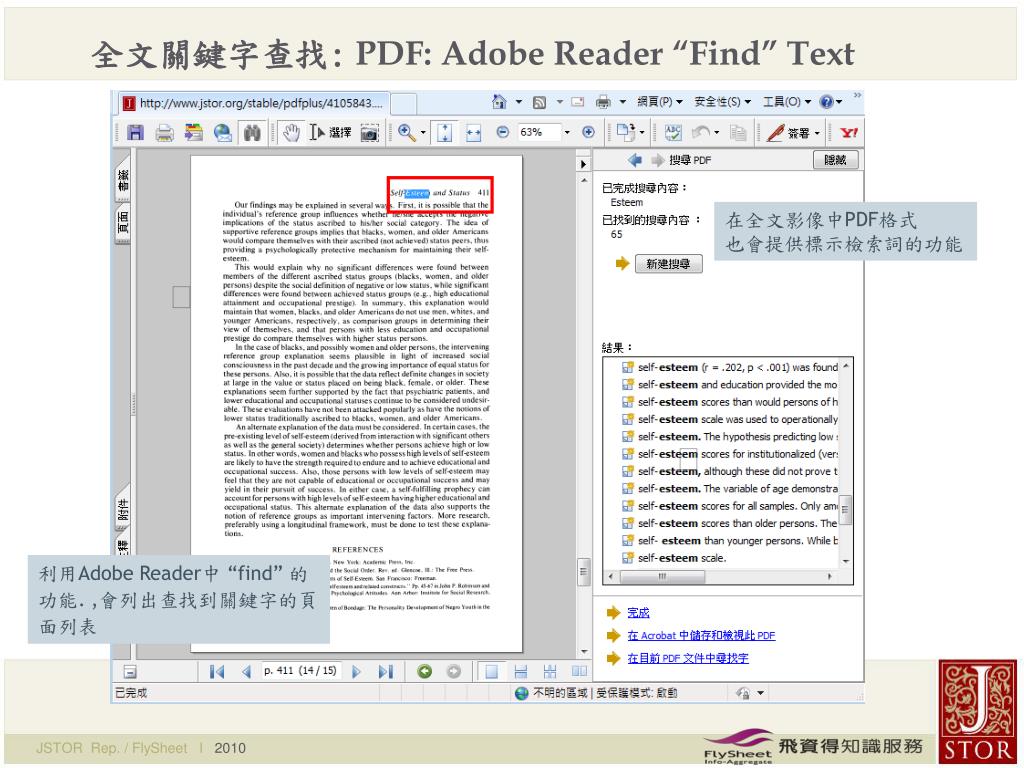Click the Email globe-envelope icon
Screen dimensions: 1024x768
(x=223, y=133)
